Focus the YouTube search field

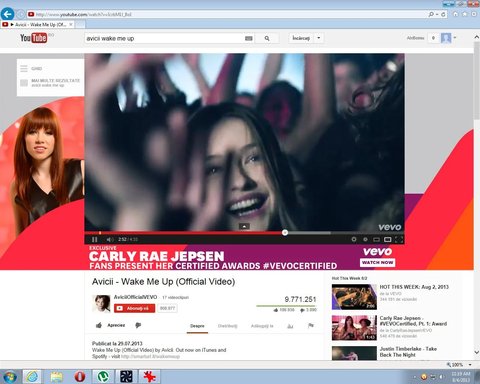tap(165, 38)
